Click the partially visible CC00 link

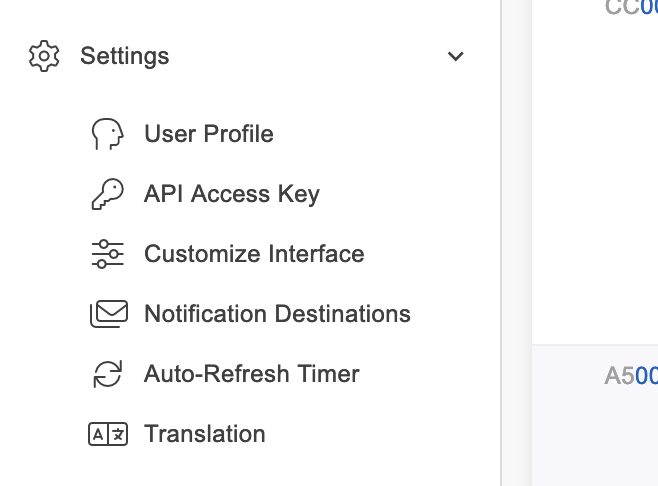point(632,8)
